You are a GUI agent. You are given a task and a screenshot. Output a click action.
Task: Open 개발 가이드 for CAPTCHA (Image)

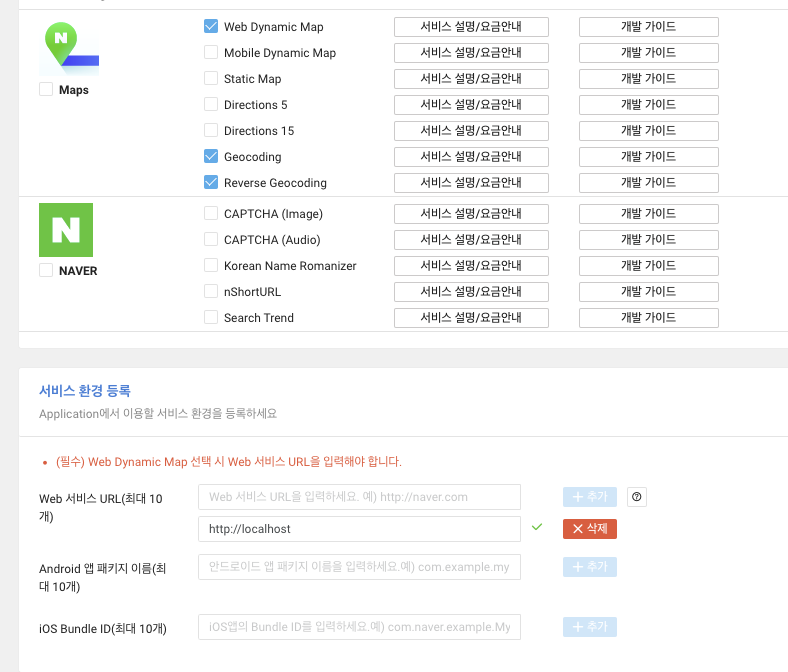pyautogui.click(x=648, y=214)
